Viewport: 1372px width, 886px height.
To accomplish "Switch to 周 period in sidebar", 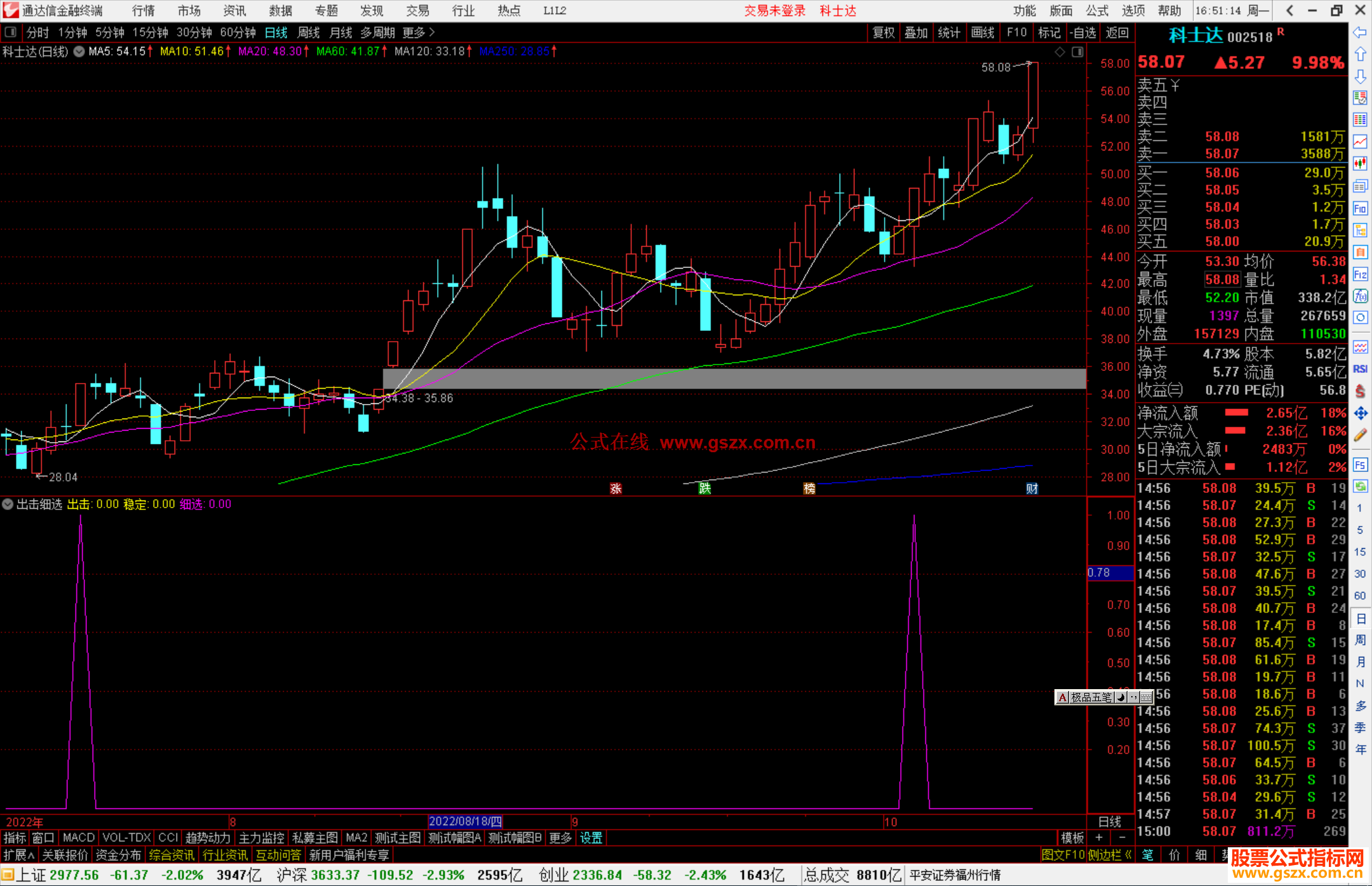I will point(1360,640).
